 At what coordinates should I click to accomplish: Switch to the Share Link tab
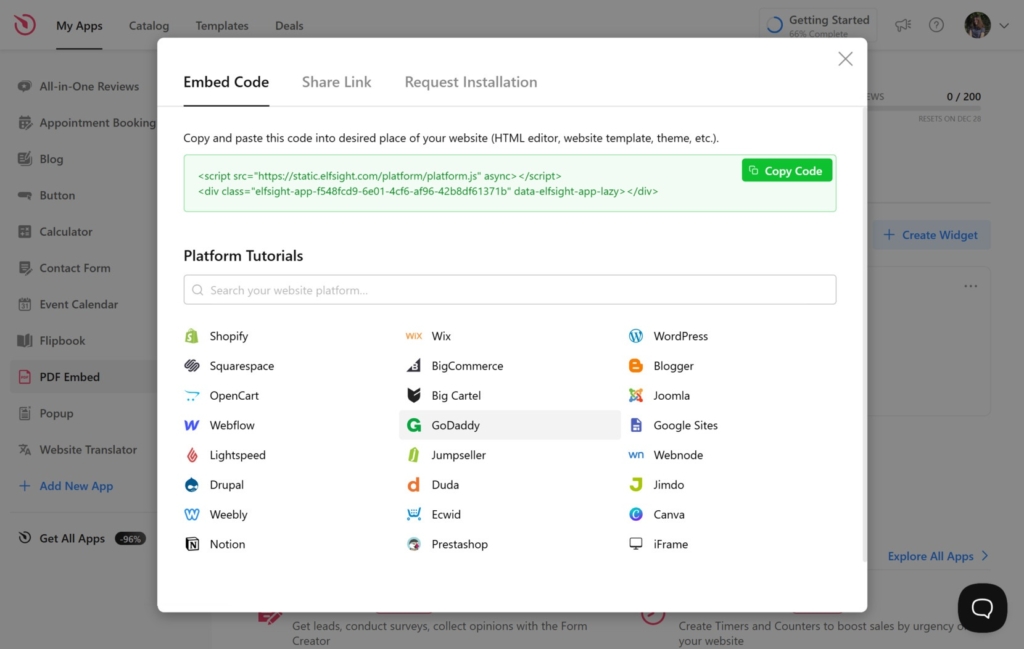pyautogui.click(x=336, y=82)
